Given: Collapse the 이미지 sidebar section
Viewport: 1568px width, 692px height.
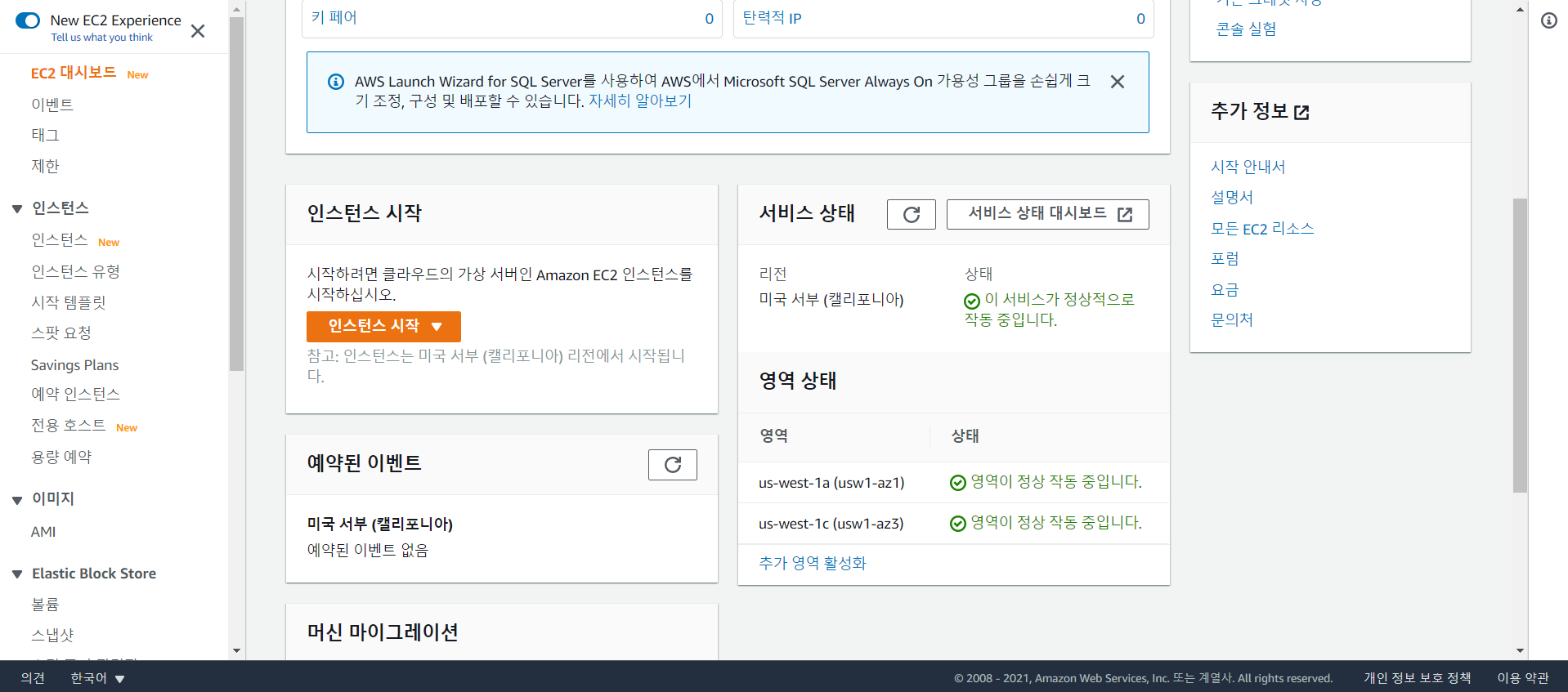Looking at the screenshot, I should coord(17,500).
